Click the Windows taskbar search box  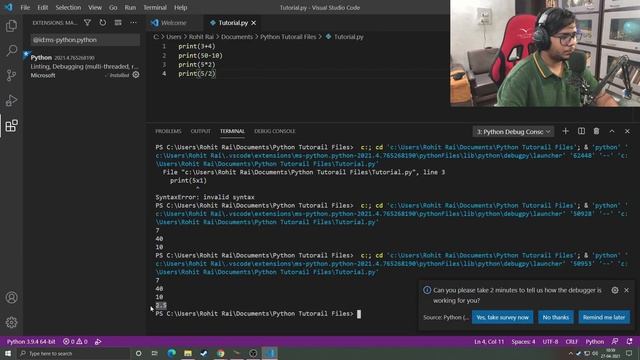point(73,353)
